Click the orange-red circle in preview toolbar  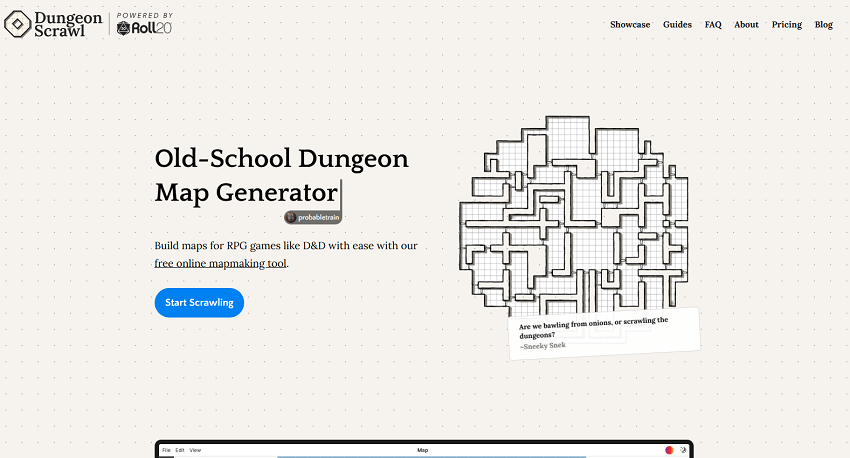coord(670,451)
